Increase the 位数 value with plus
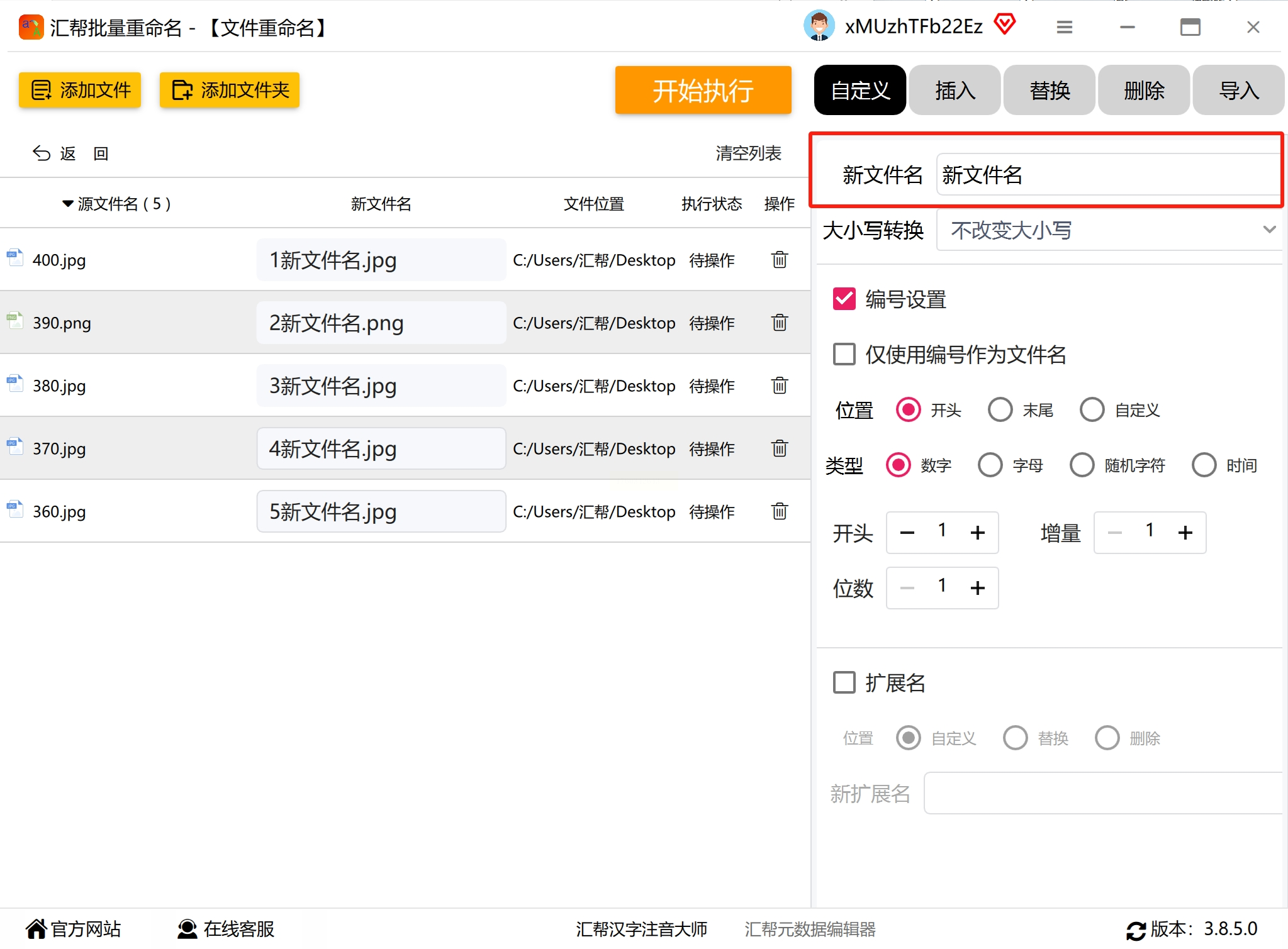Image resolution: width=1288 pixels, height=949 pixels. pos(977,588)
